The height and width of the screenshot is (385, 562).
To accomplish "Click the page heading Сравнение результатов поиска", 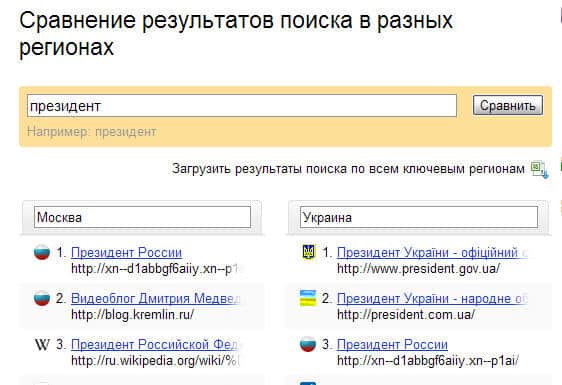I will coord(236,34).
